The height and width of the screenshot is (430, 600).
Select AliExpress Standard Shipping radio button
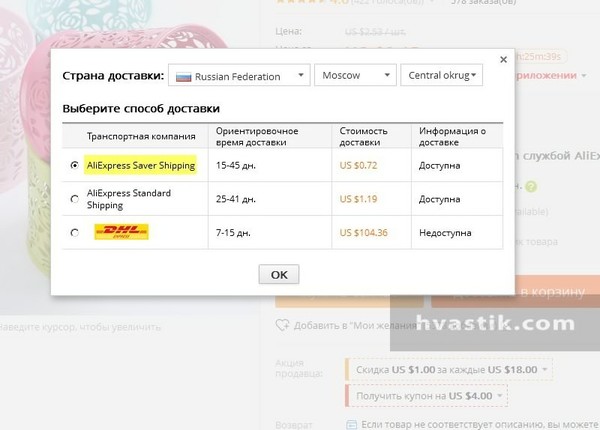point(75,199)
